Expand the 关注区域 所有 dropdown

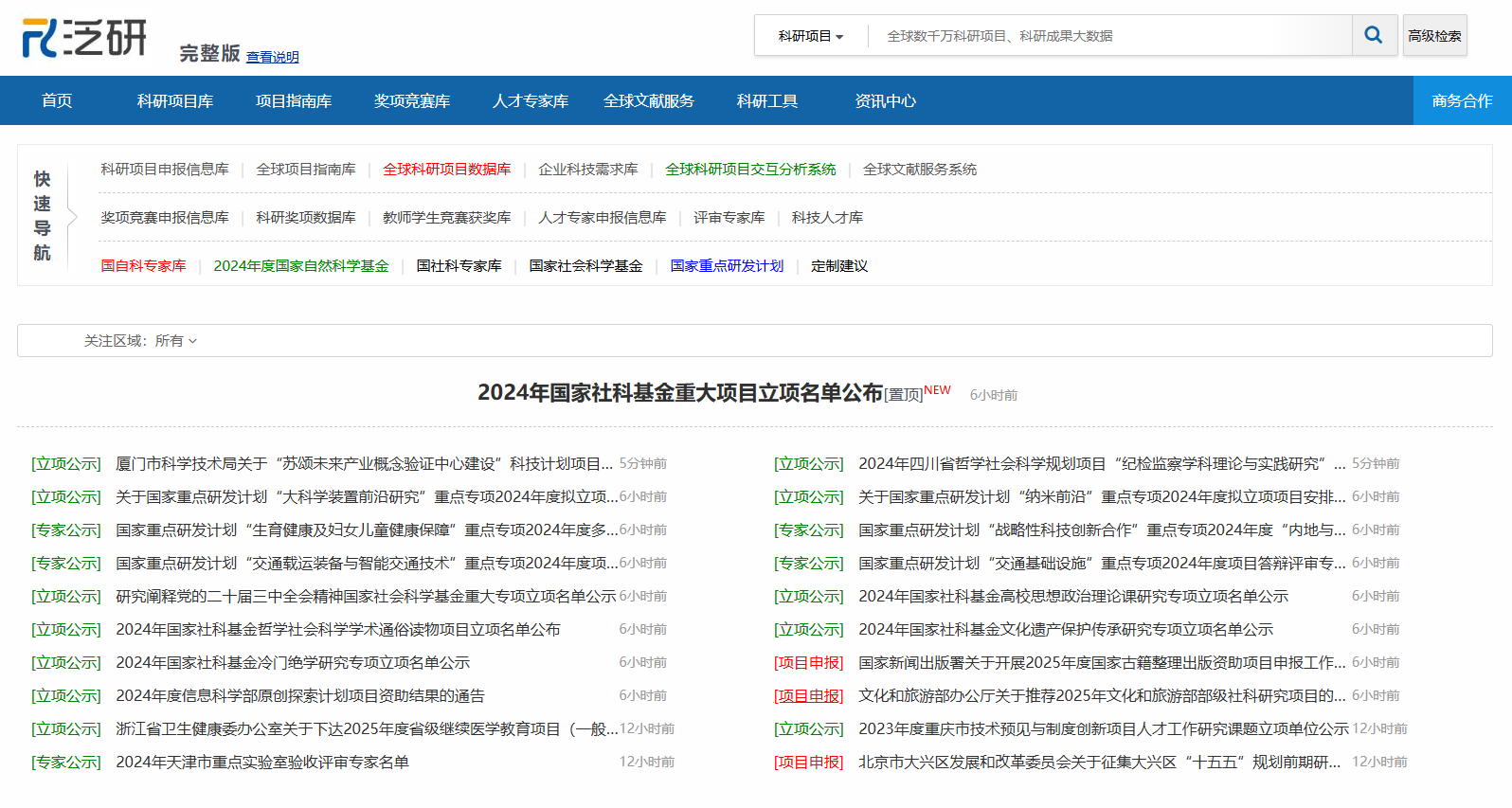176,341
